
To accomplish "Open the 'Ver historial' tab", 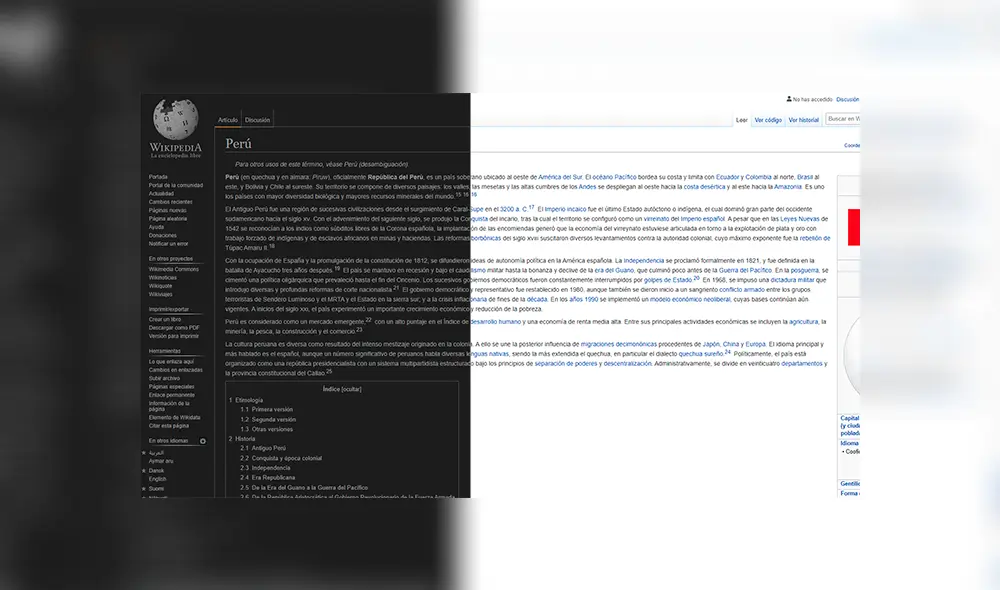I will click(x=804, y=119).
